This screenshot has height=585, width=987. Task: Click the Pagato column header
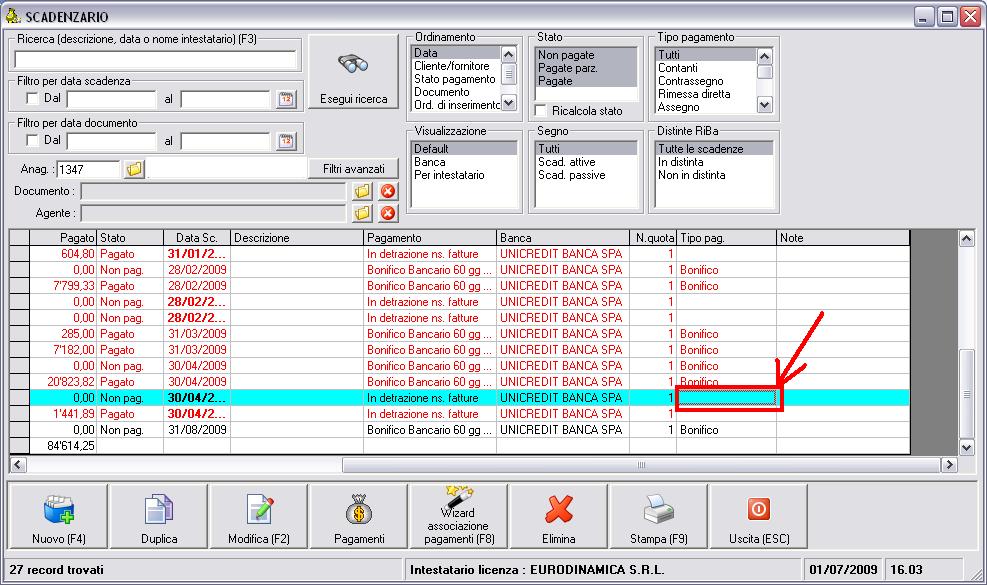pos(63,238)
